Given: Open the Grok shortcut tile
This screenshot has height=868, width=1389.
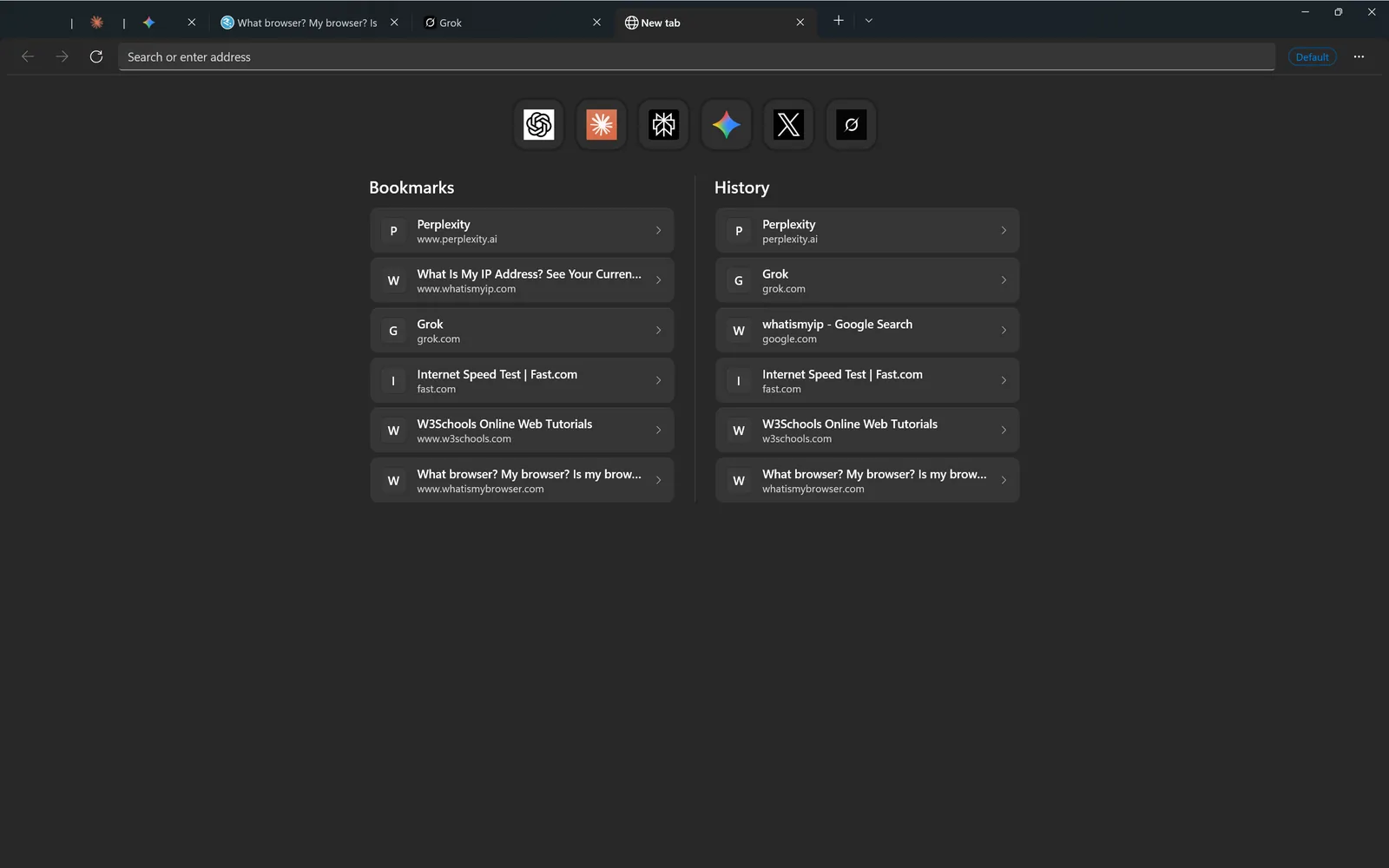Looking at the screenshot, I should [x=851, y=125].
